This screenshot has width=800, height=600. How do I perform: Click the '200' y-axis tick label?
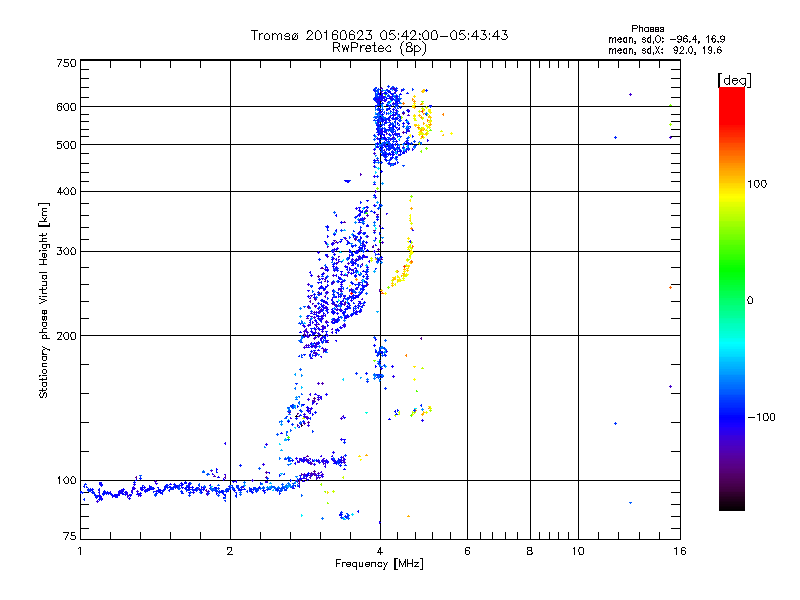tap(66, 336)
